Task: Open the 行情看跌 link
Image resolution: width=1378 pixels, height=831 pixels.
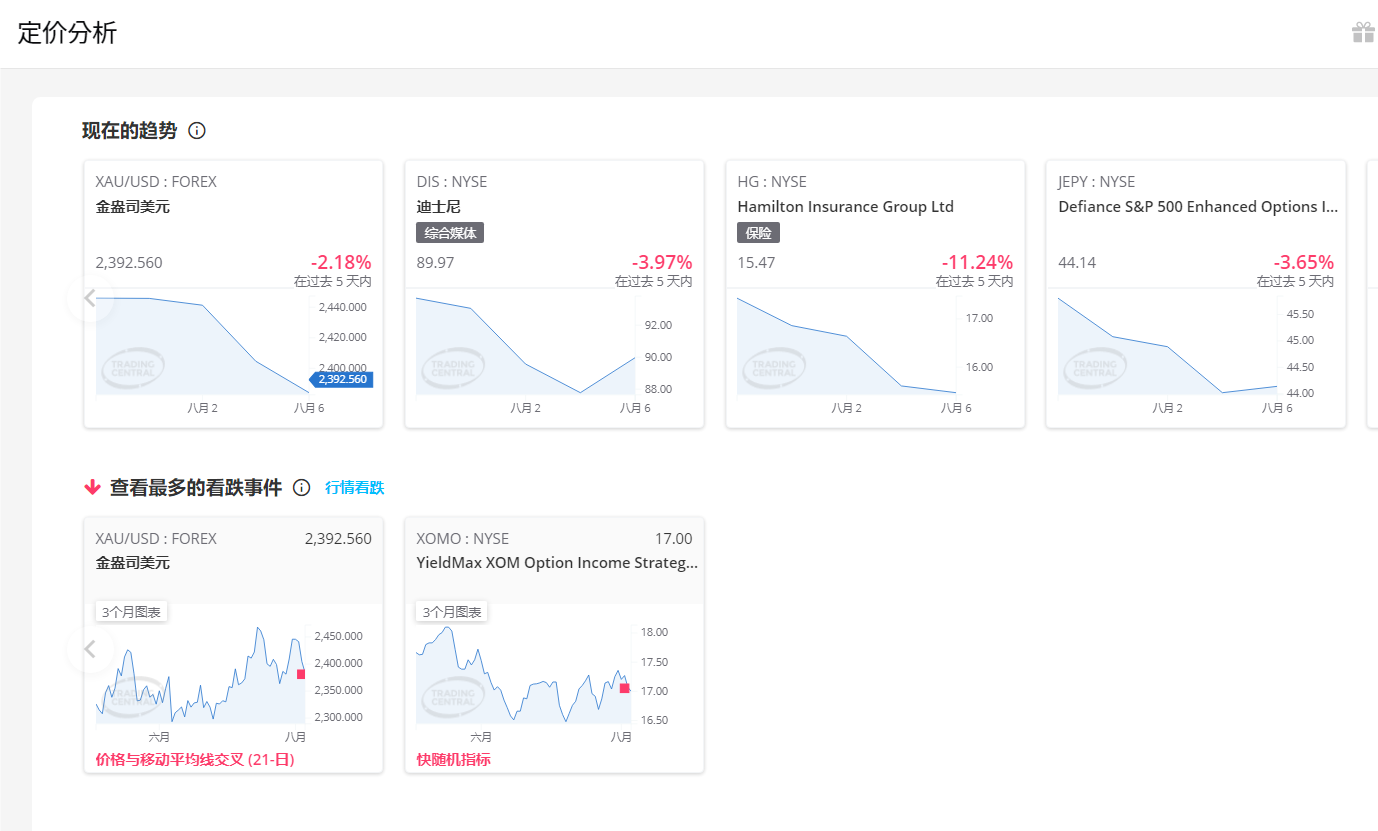Action: (354, 487)
